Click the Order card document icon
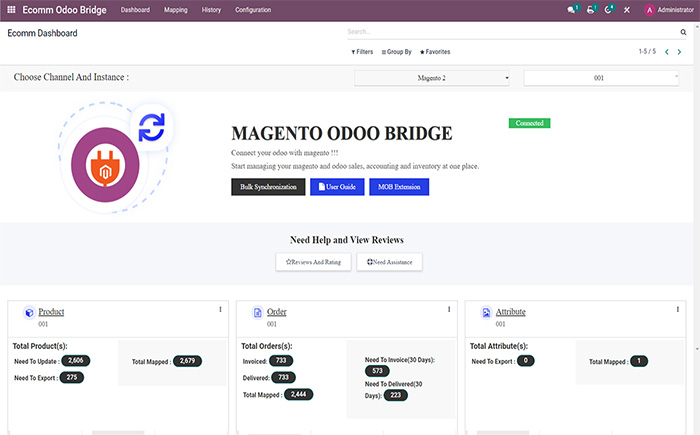This screenshot has height=435, width=700. (258, 313)
